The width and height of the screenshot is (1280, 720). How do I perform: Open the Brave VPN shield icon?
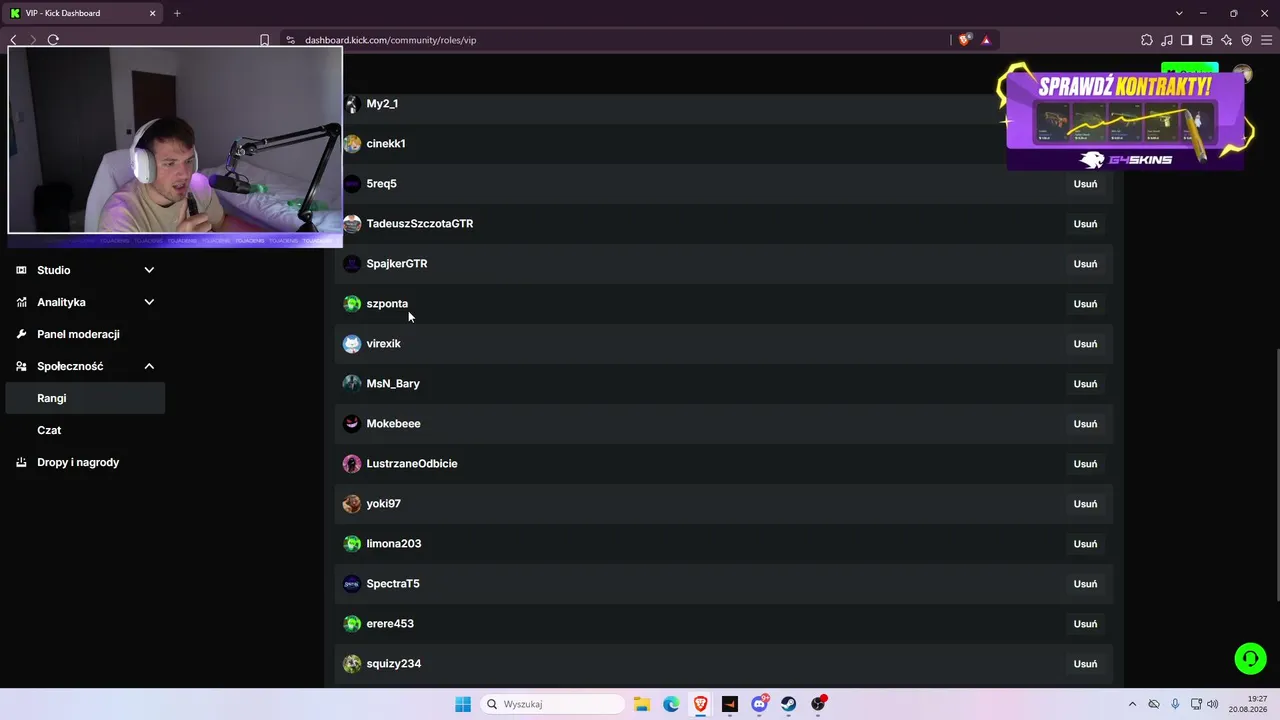tap(1246, 40)
